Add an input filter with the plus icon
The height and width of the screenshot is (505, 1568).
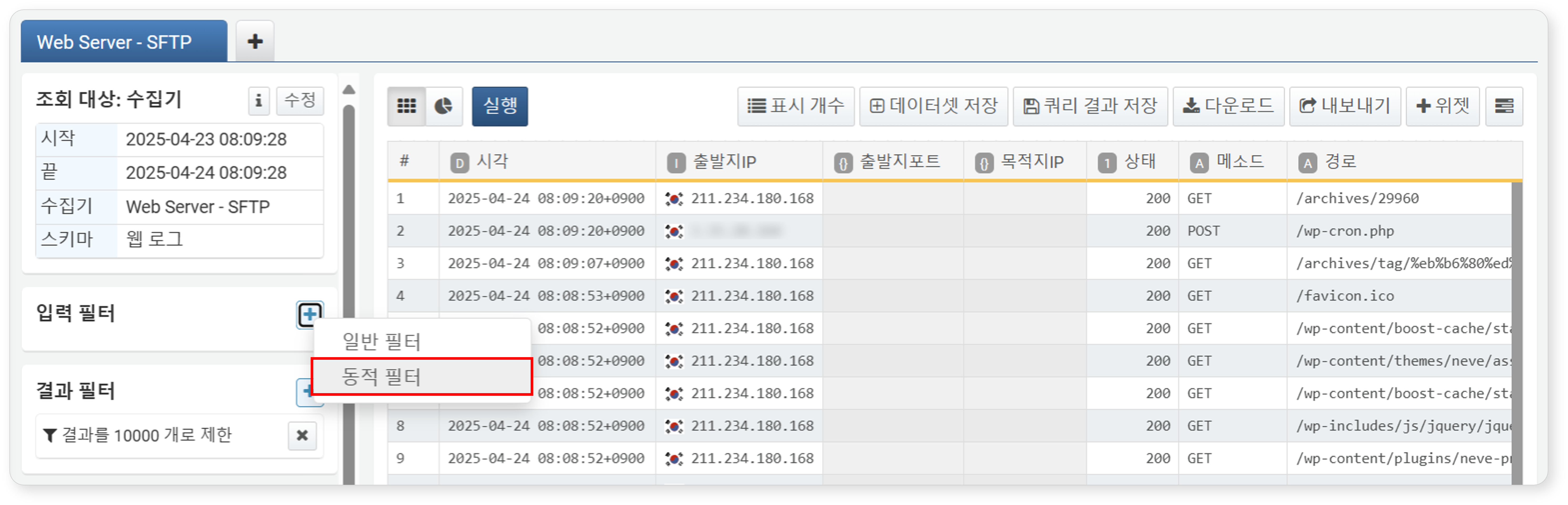[x=310, y=315]
